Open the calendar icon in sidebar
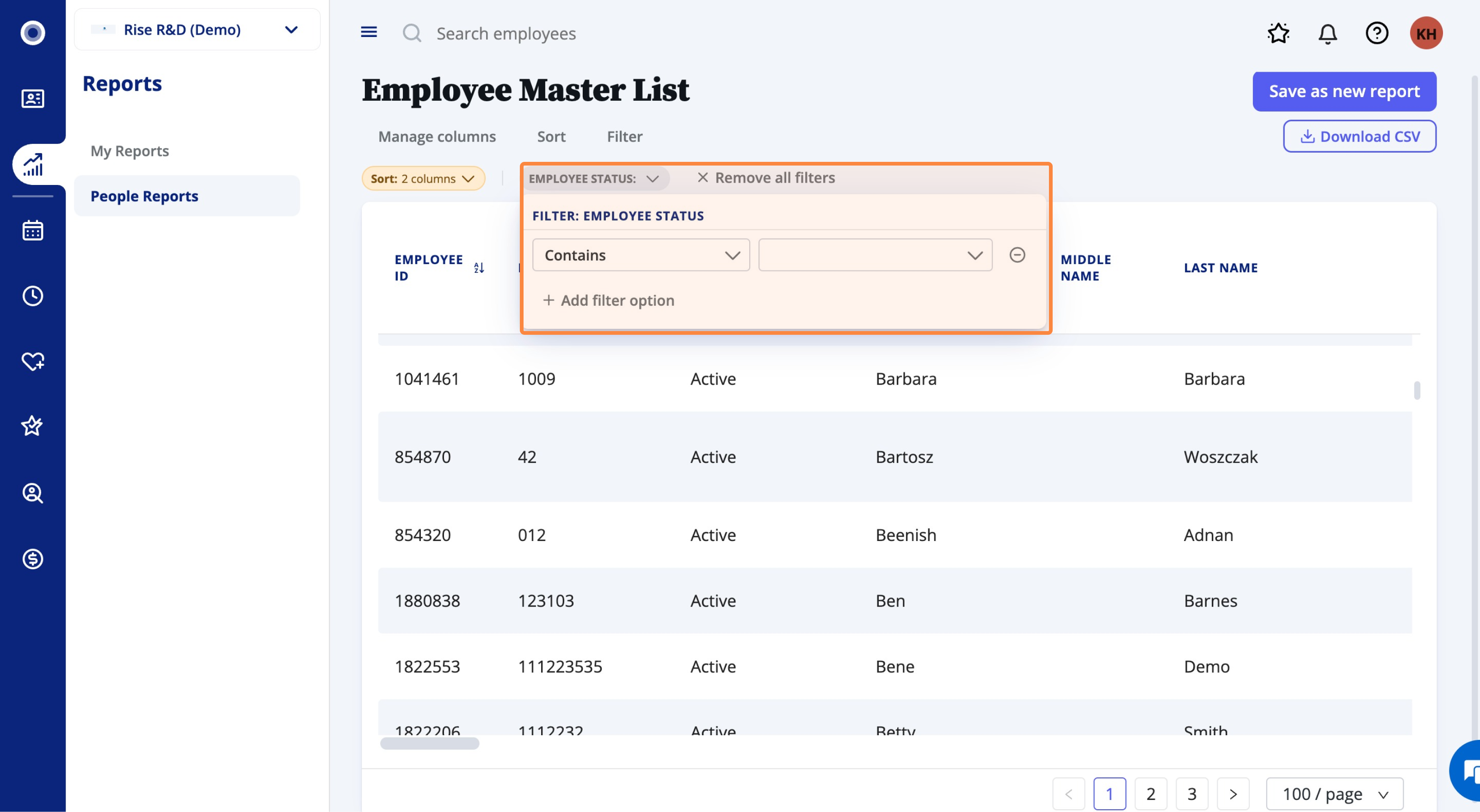This screenshot has width=1480, height=812. (33, 230)
